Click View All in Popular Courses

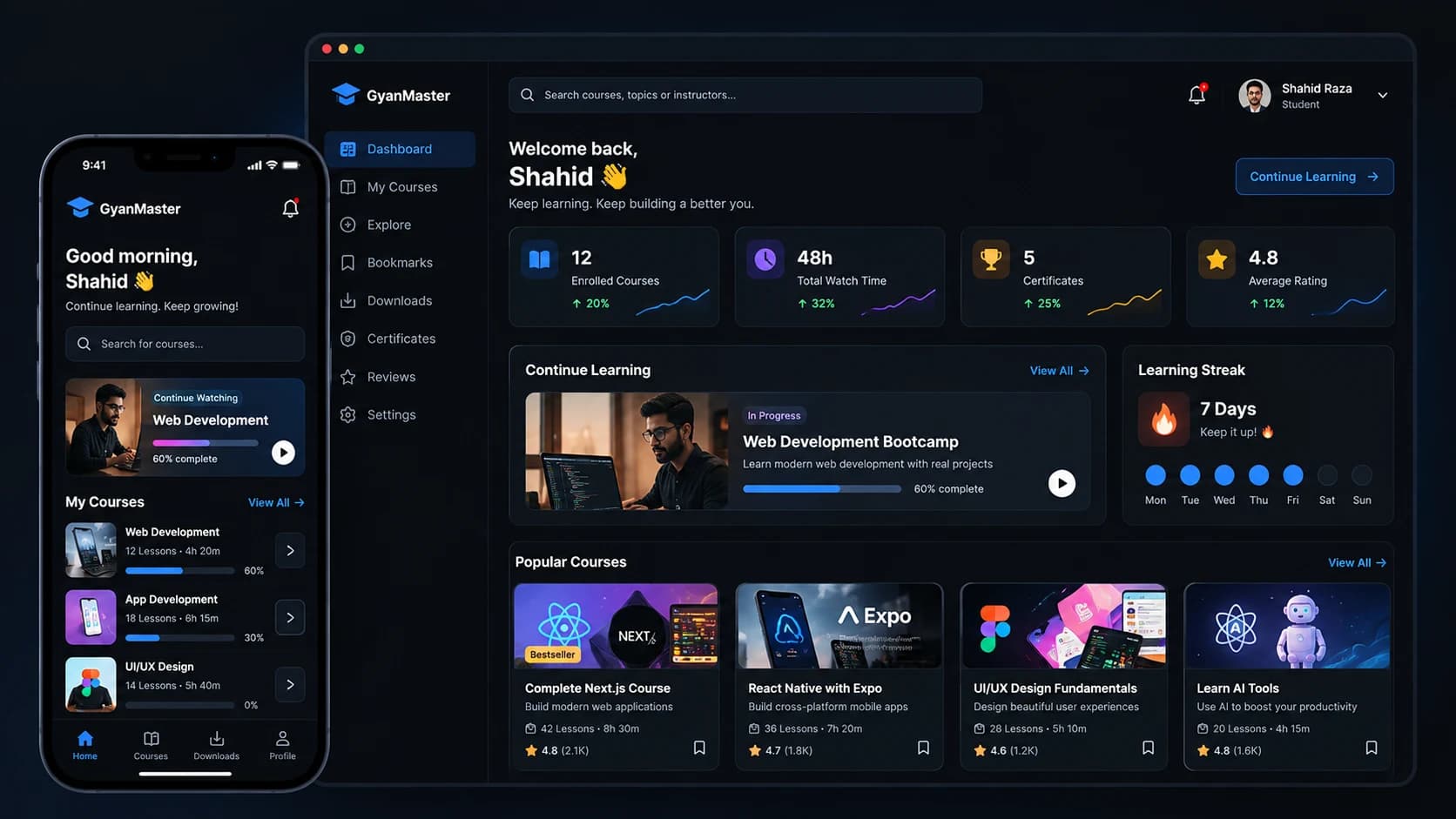(x=1357, y=563)
